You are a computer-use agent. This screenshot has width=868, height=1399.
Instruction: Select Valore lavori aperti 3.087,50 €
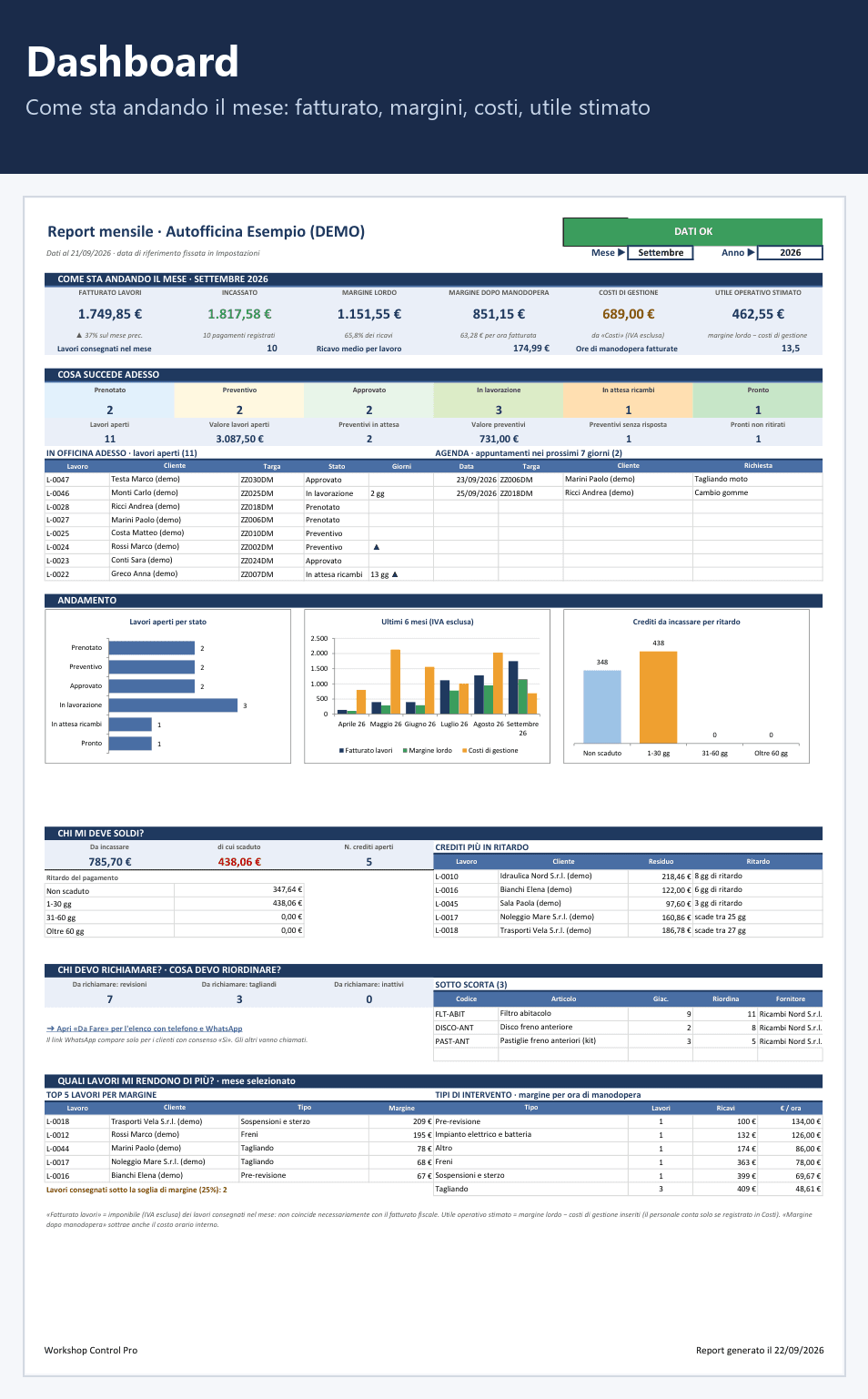point(240,439)
